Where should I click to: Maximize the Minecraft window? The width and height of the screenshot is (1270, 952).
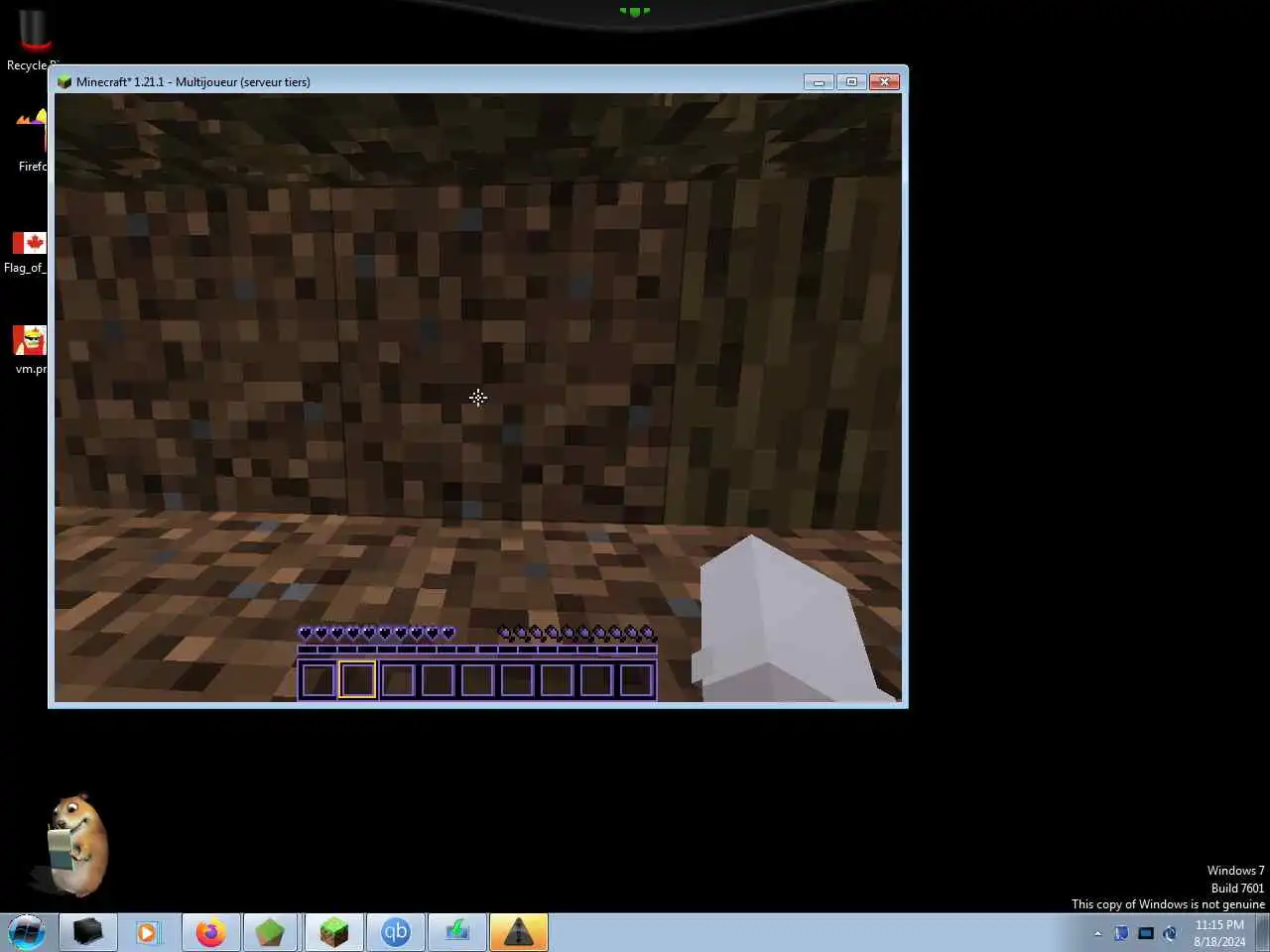851,81
